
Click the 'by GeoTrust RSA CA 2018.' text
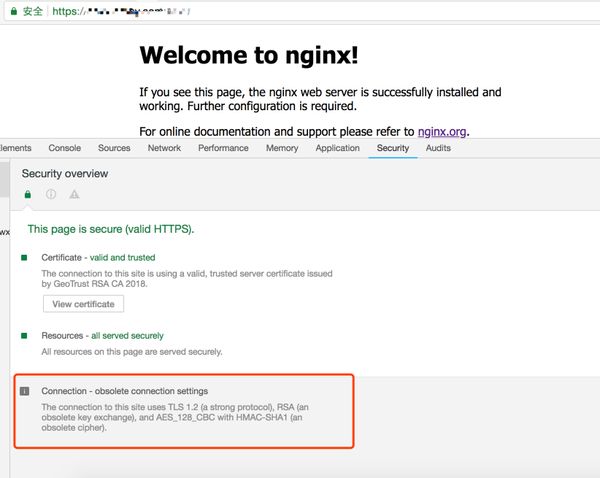point(94,284)
